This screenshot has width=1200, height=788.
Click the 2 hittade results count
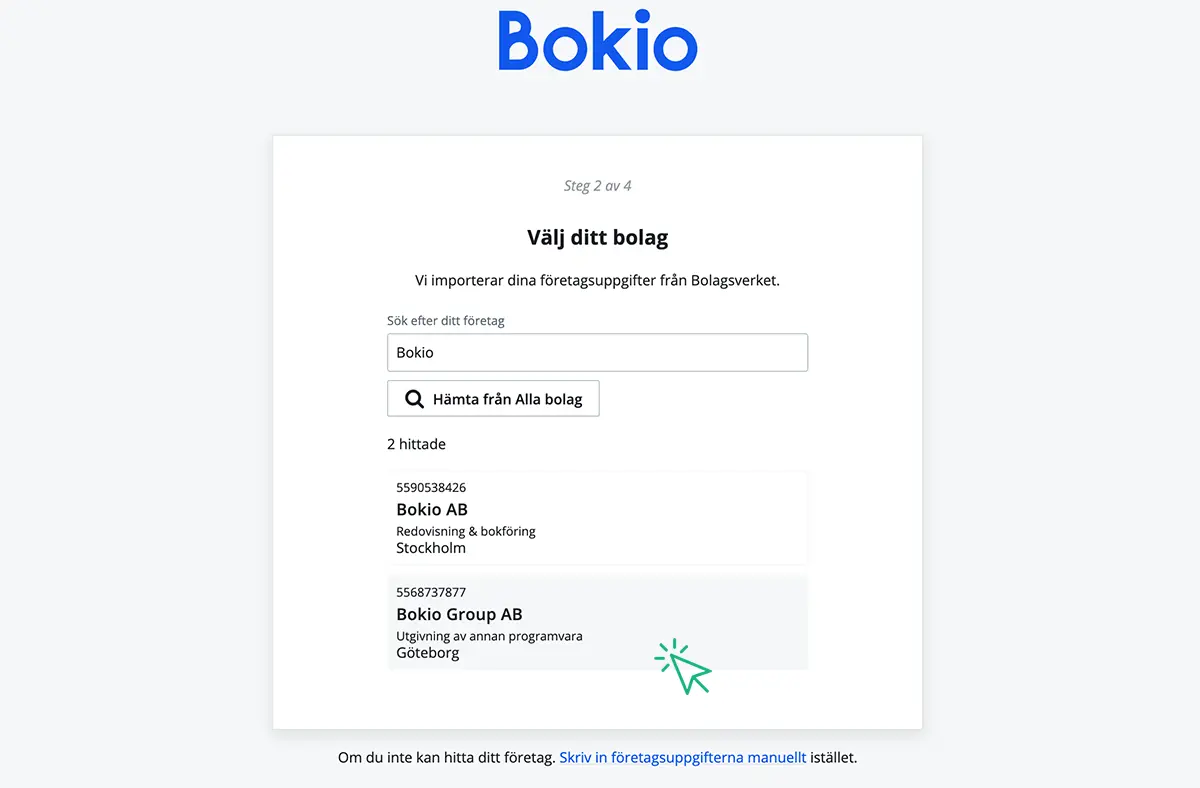click(x=416, y=444)
